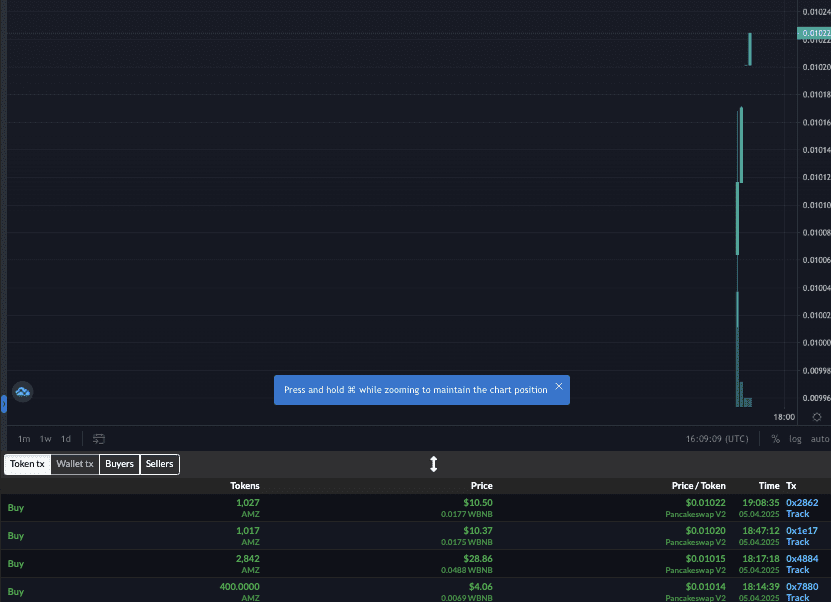Open transaction link 0x4884

[x=802, y=559]
